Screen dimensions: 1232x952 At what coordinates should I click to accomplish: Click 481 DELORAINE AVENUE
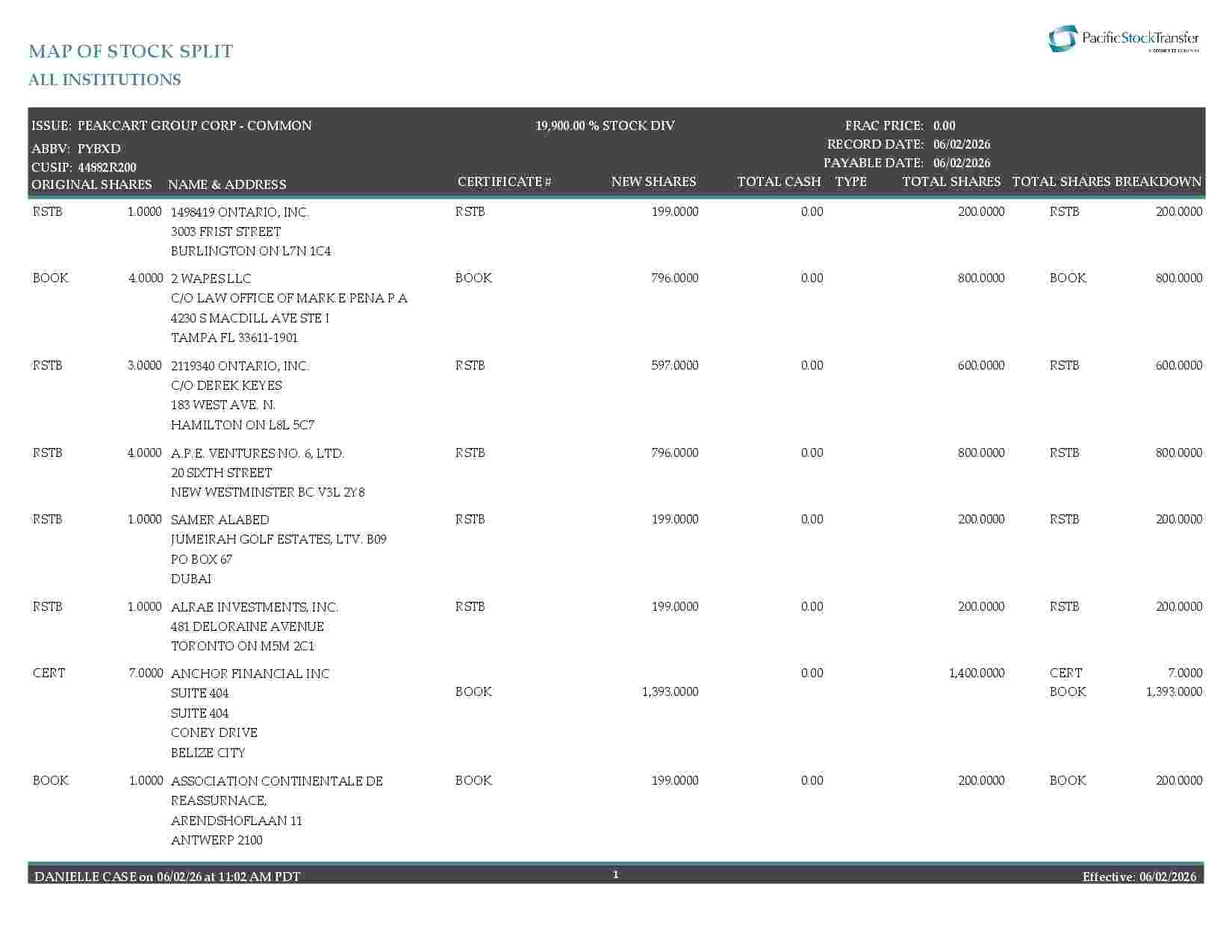point(247,626)
